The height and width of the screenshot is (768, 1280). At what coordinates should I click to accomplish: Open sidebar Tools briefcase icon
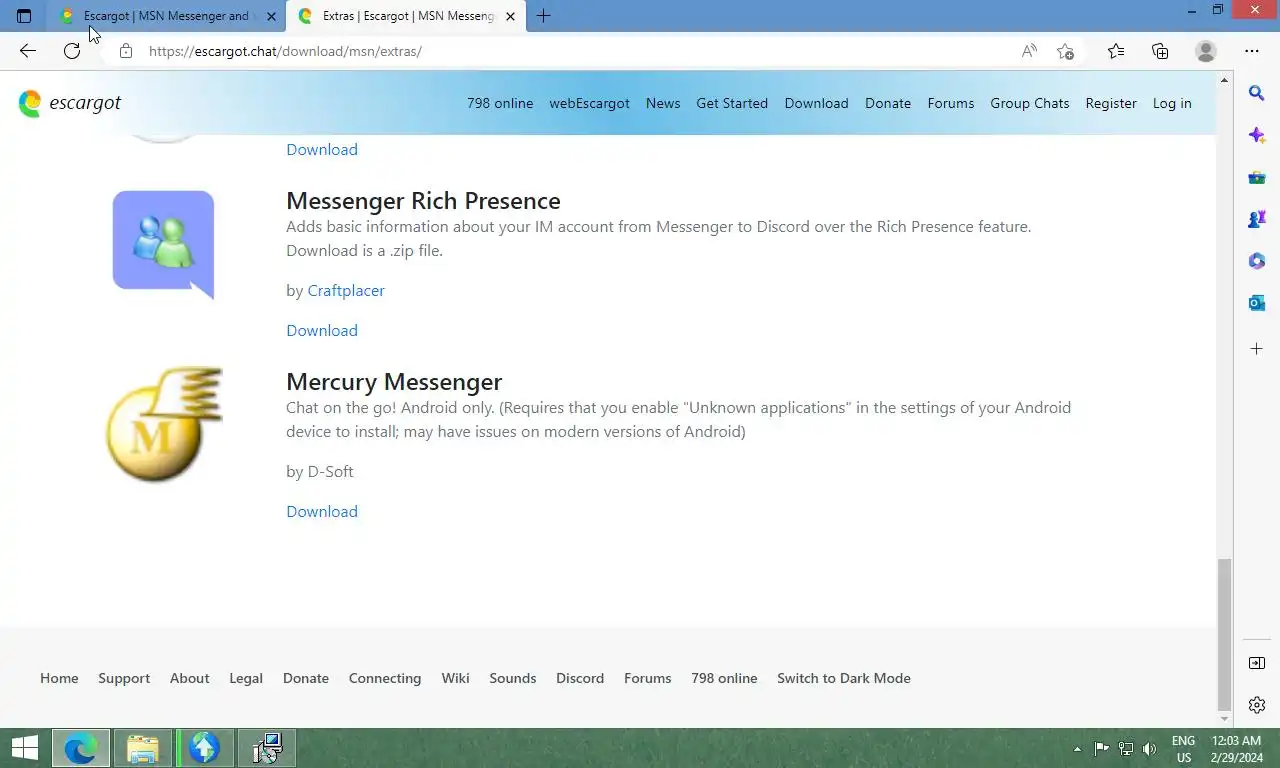(1257, 177)
